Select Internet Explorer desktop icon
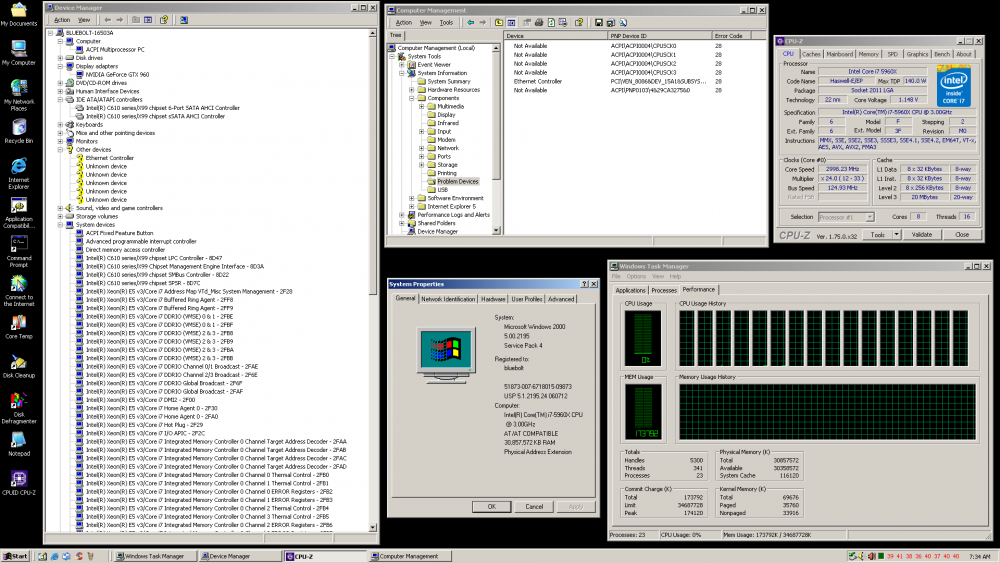The height and width of the screenshot is (563, 1000). coord(18,174)
